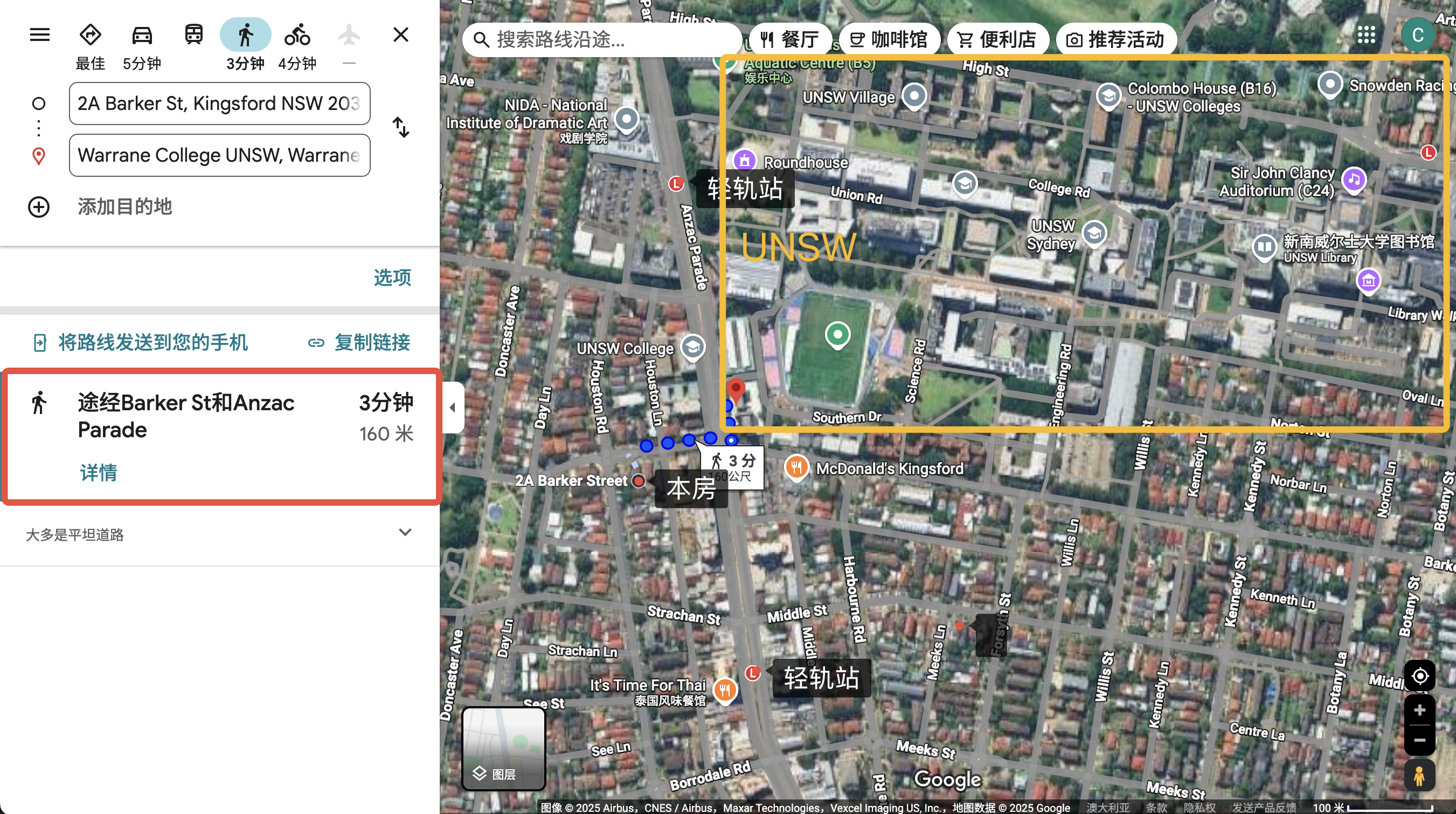Image resolution: width=1456 pixels, height=814 pixels.
Task: Click the add destination plus icon
Action: click(39, 207)
